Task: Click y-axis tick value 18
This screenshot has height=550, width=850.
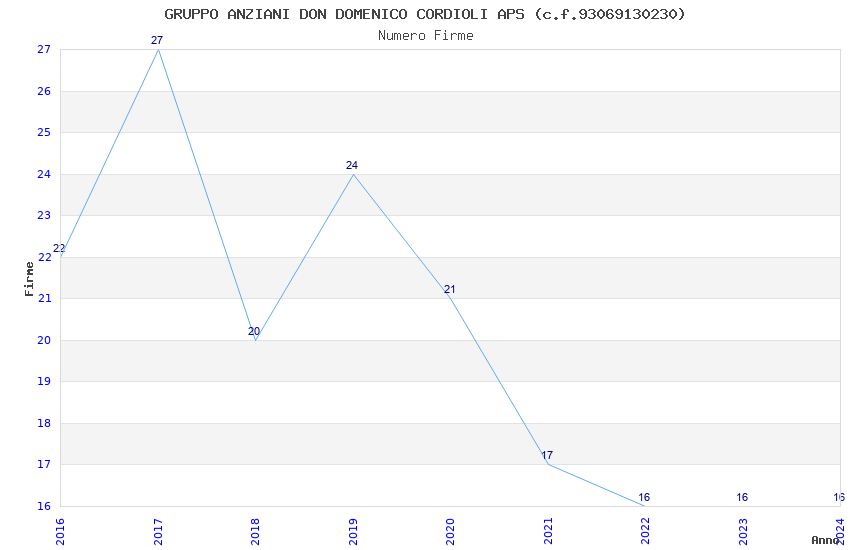Action: [x=44, y=423]
